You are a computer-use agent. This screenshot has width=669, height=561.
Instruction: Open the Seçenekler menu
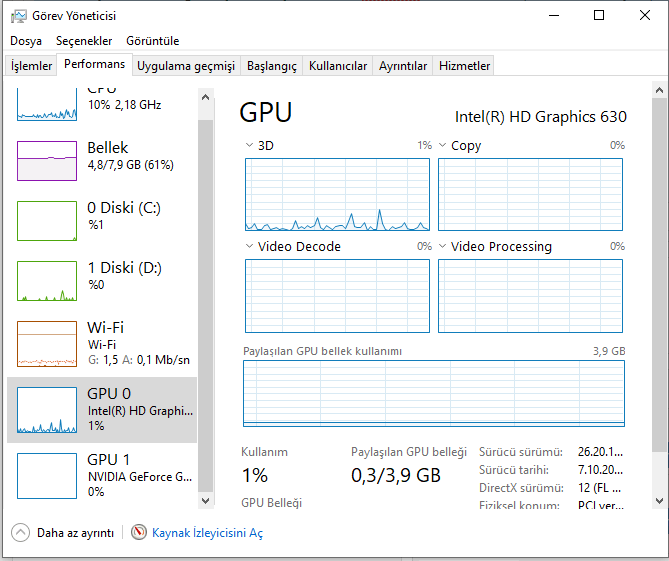84,41
